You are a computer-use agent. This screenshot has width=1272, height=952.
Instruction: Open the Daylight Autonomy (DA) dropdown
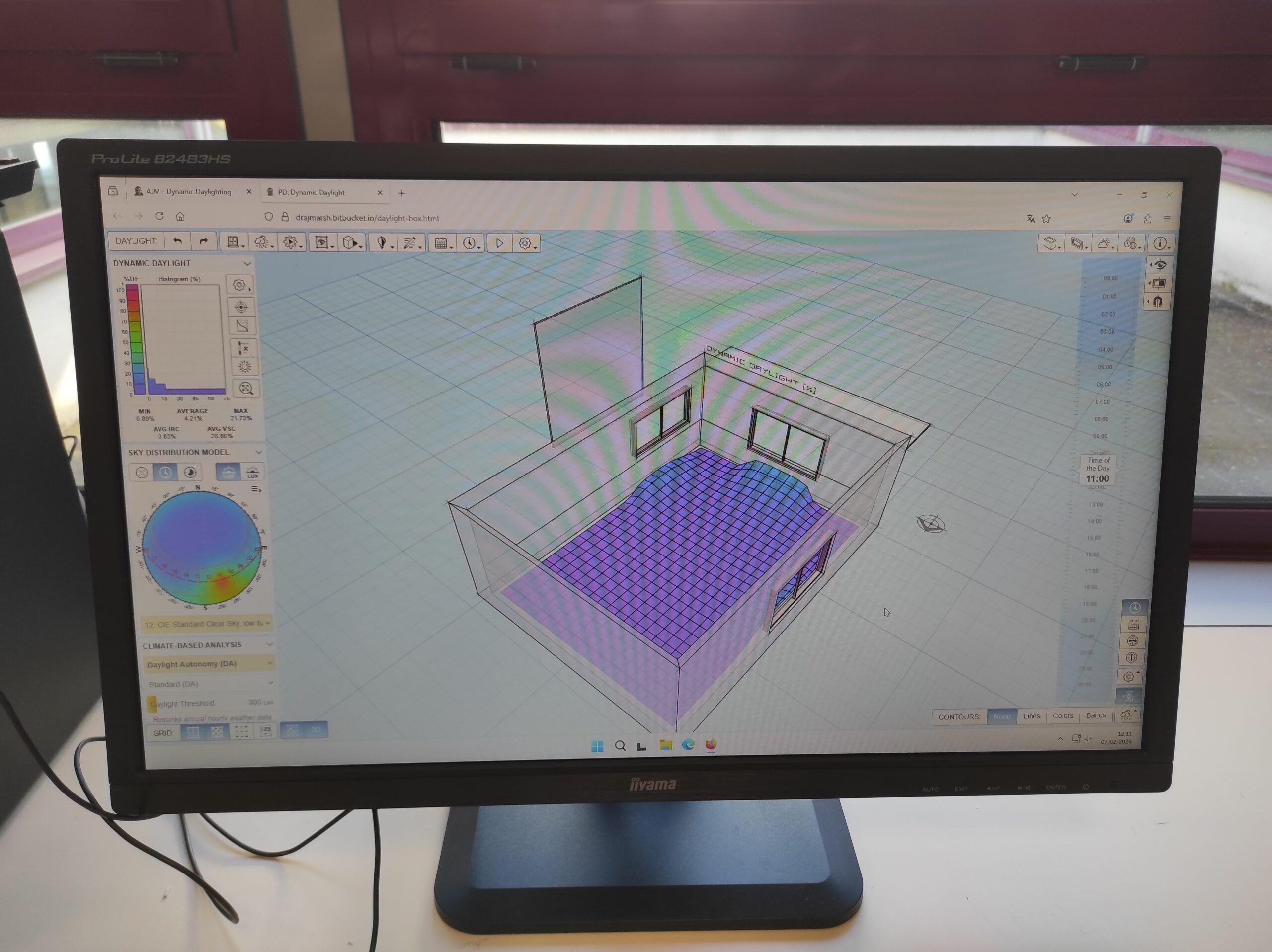209,664
